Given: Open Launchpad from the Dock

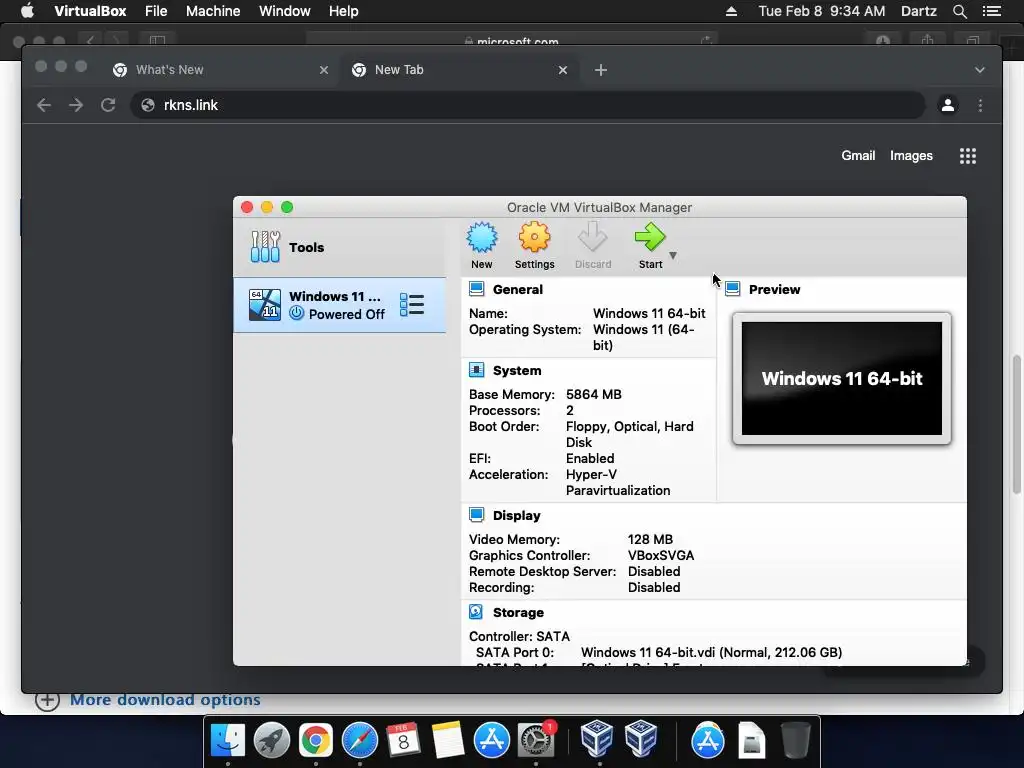Looking at the screenshot, I should (272, 741).
